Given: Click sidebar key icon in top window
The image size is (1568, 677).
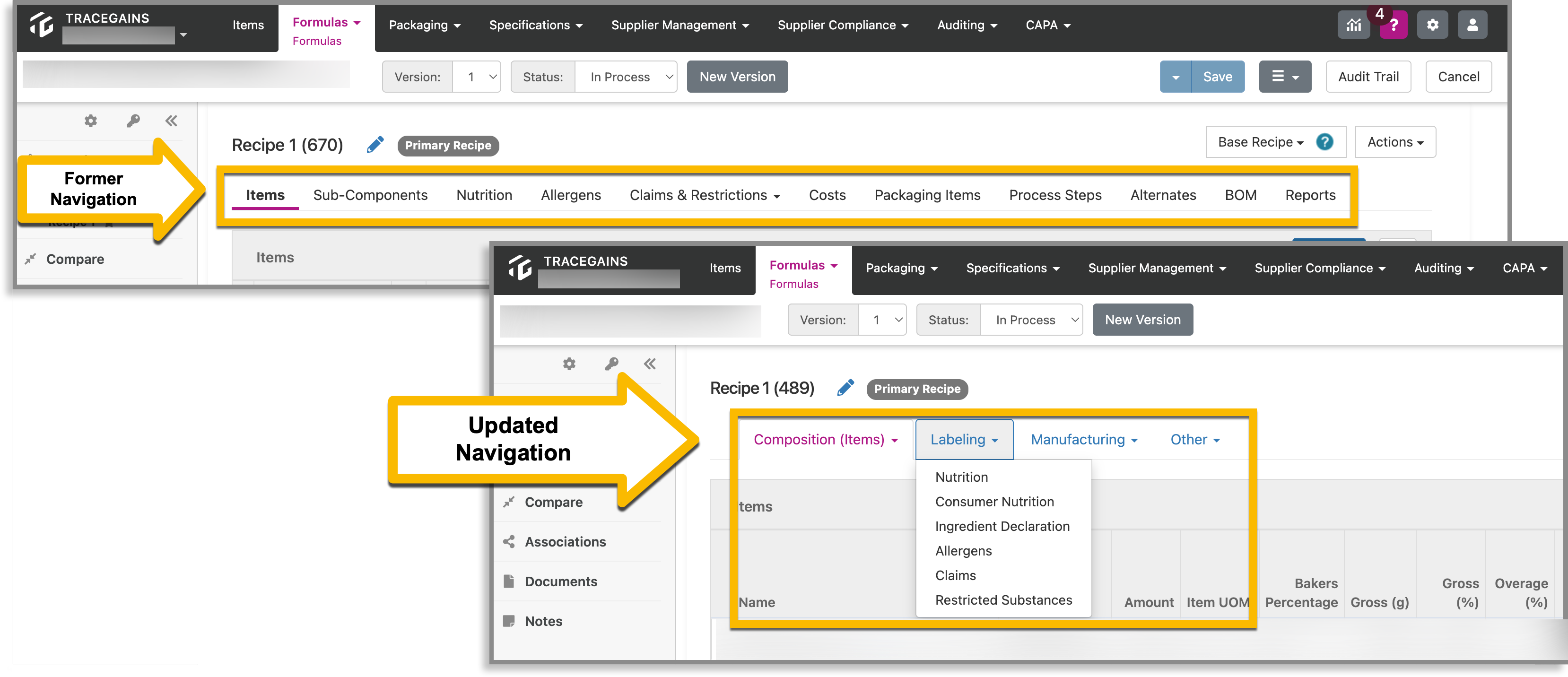Looking at the screenshot, I should click(133, 121).
